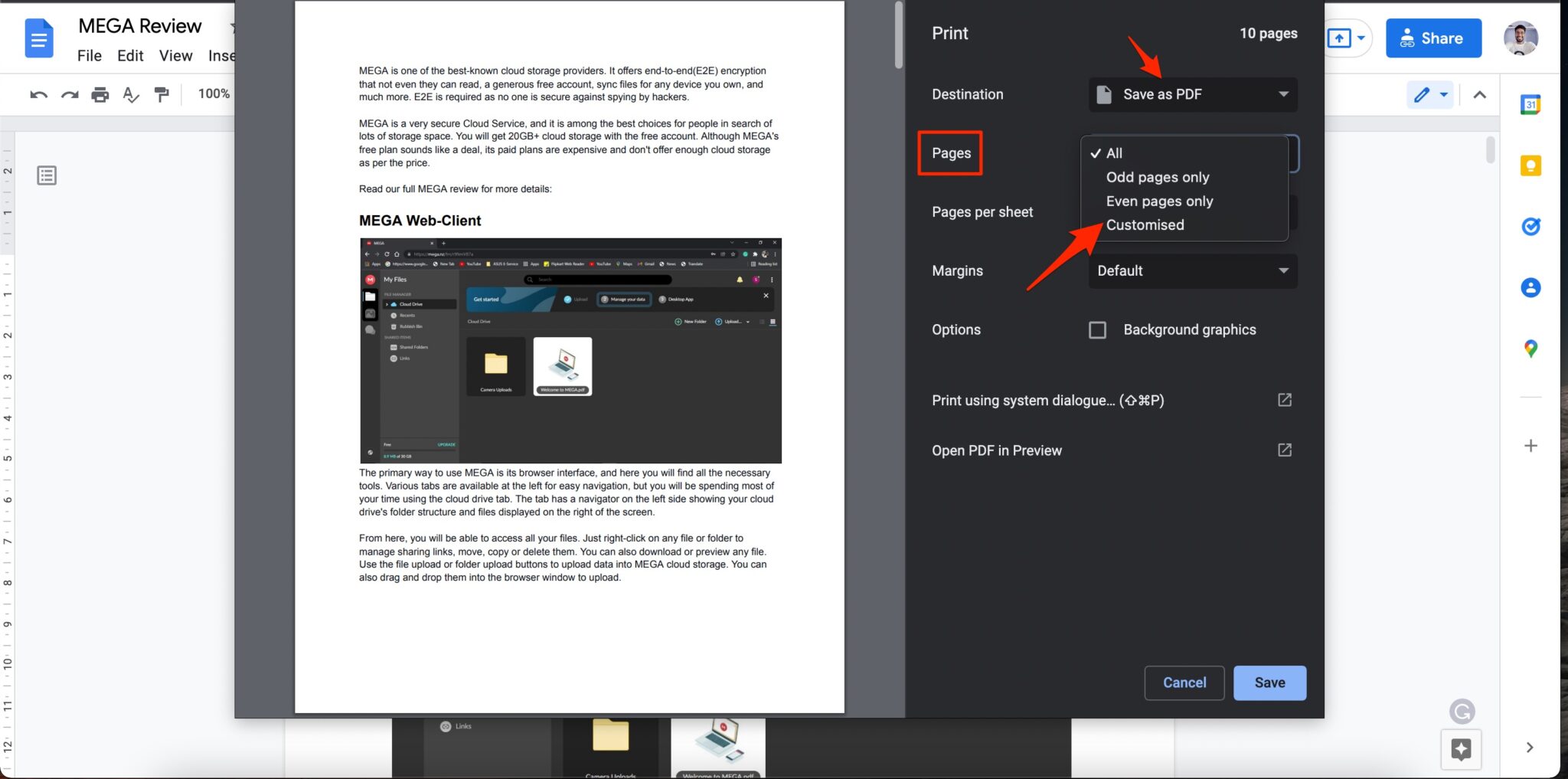The width and height of the screenshot is (1568, 779).
Task: Click the print icon in toolbar
Action: tap(100, 94)
